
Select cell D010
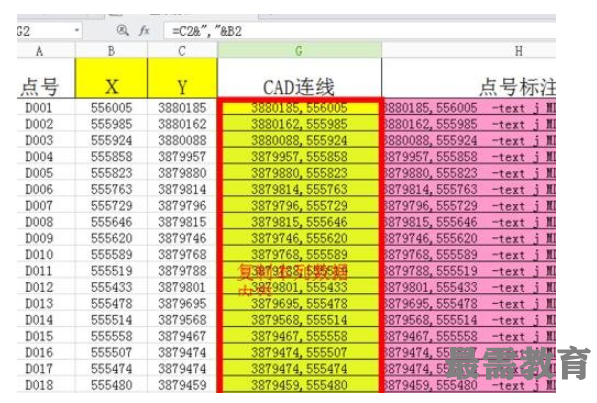point(46,254)
